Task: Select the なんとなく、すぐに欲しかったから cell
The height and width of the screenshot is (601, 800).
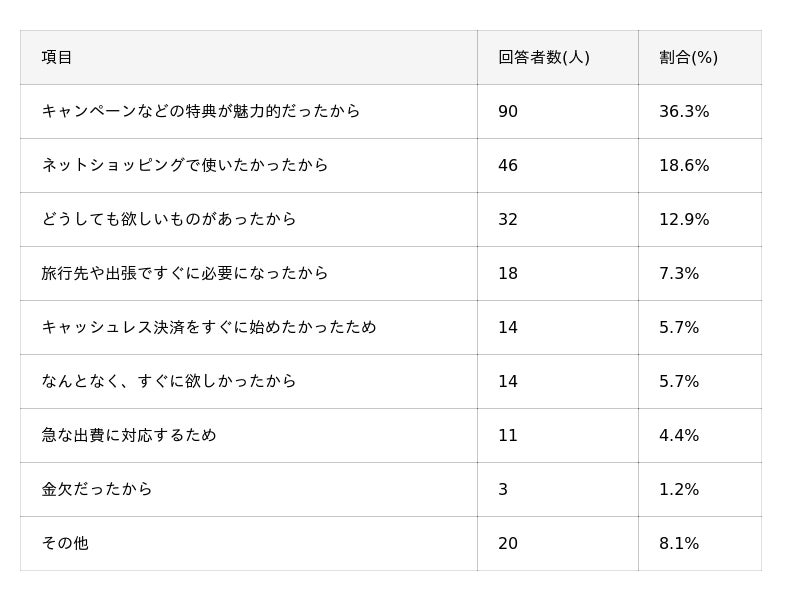Action: [x=169, y=382]
